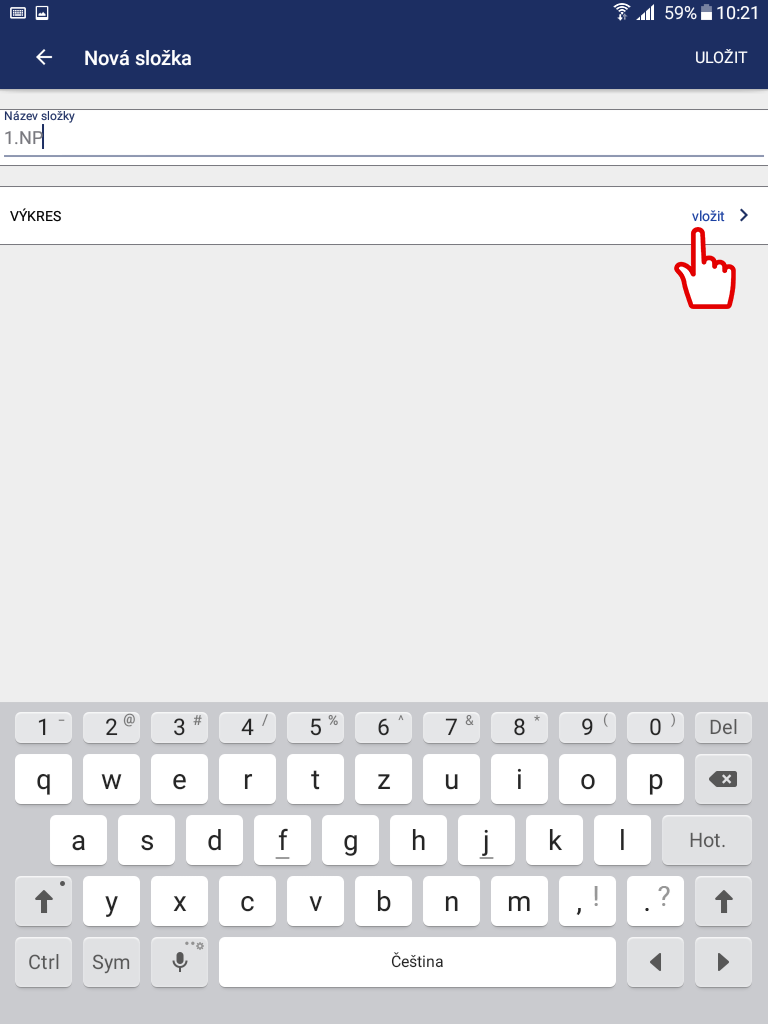Toggle the Ctrl modifier key
This screenshot has height=1024, width=768.
click(43, 961)
